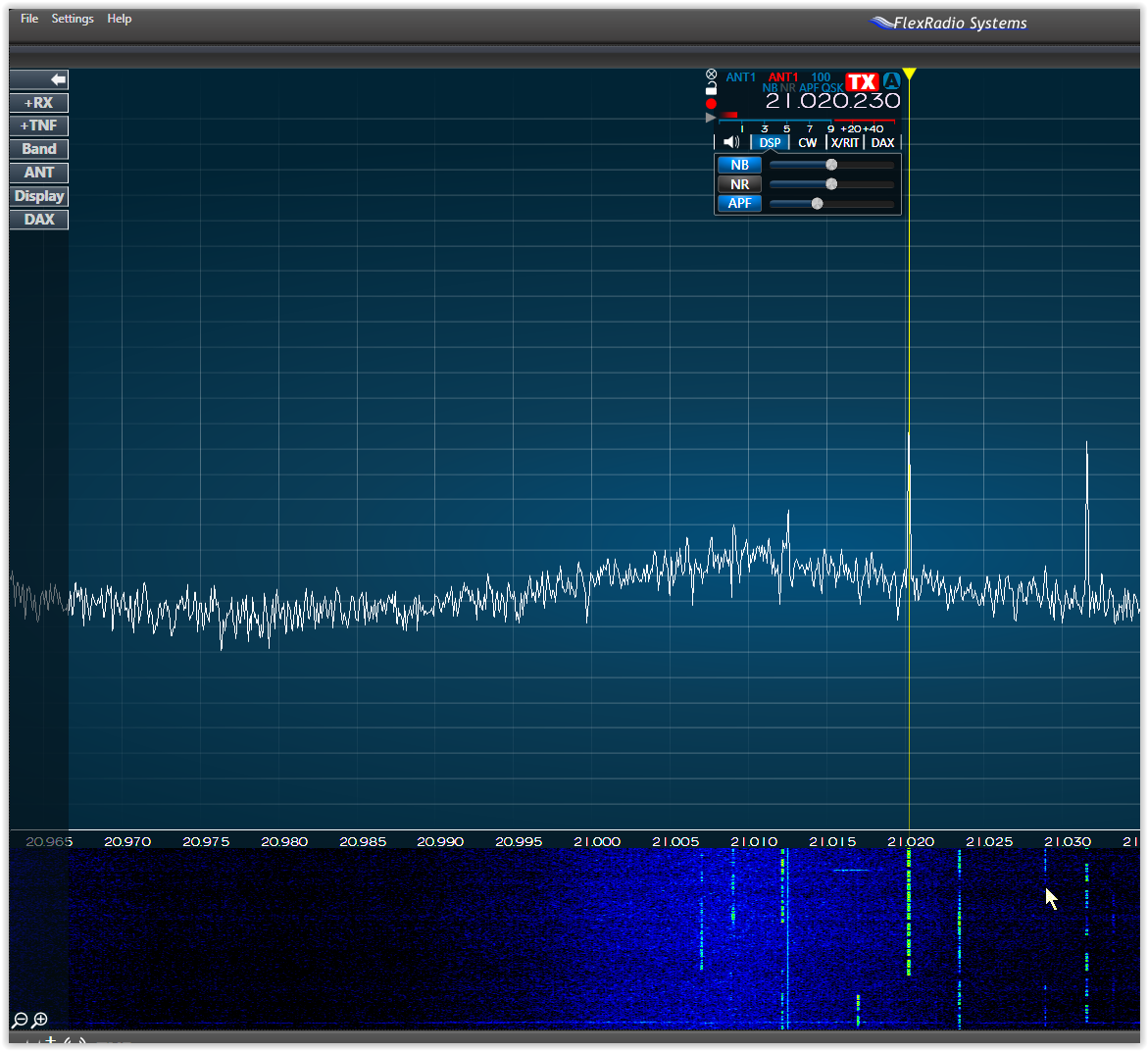Mute audio with the speaker icon
Screen dimensions: 1148x1051
pyautogui.click(x=729, y=141)
